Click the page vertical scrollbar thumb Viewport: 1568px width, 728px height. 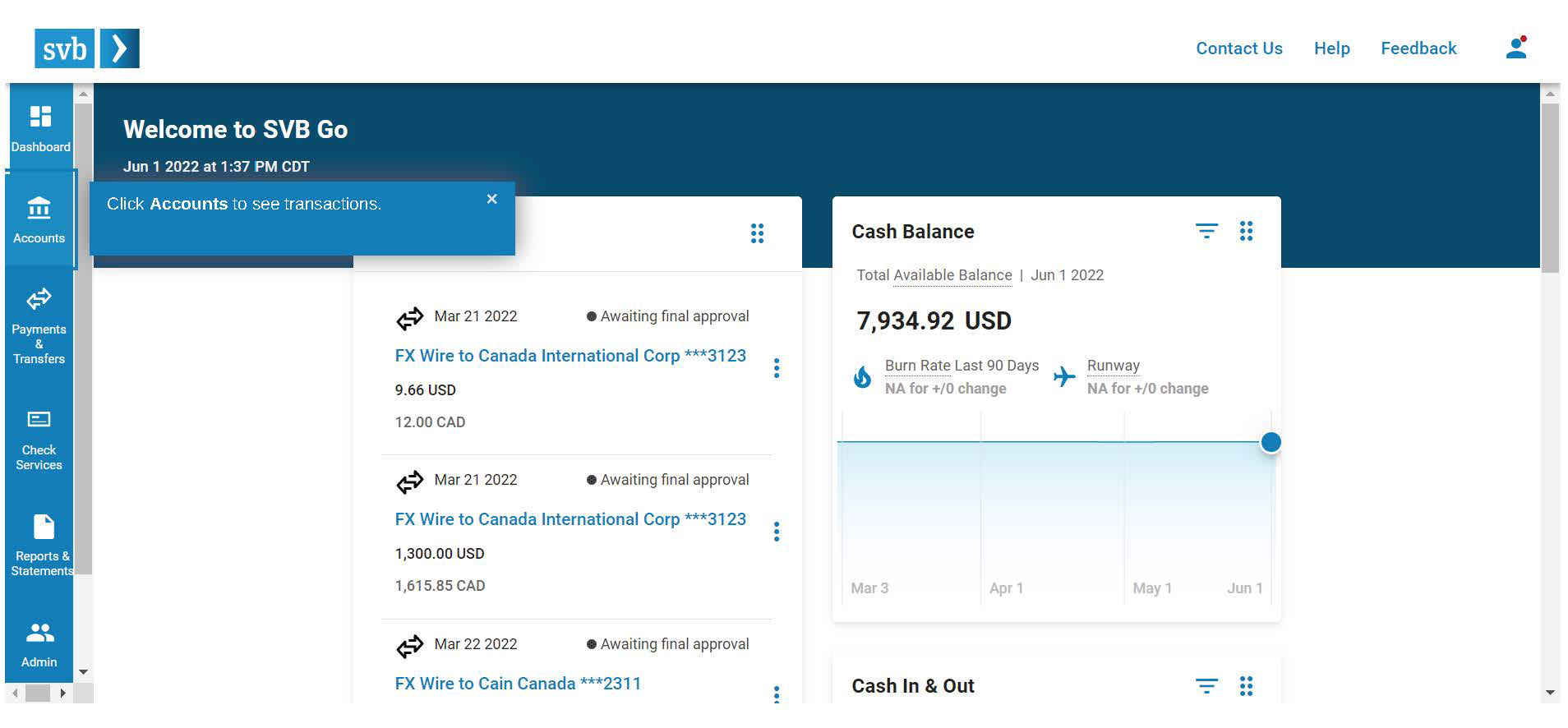point(1550,188)
